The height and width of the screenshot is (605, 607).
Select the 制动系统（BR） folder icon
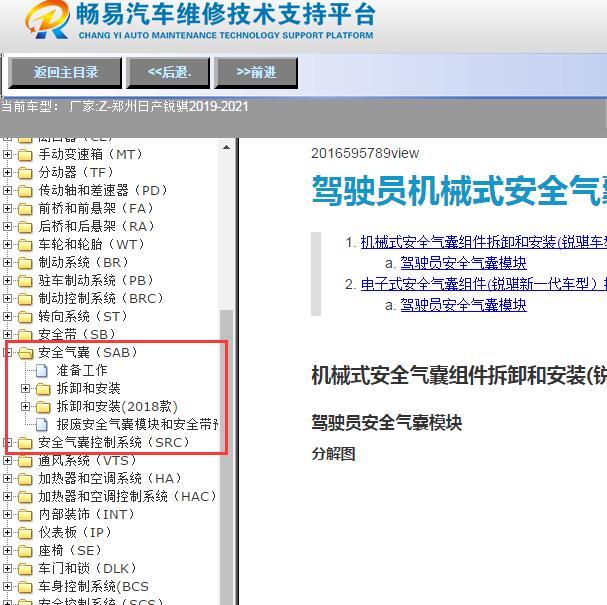click(25, 263)
